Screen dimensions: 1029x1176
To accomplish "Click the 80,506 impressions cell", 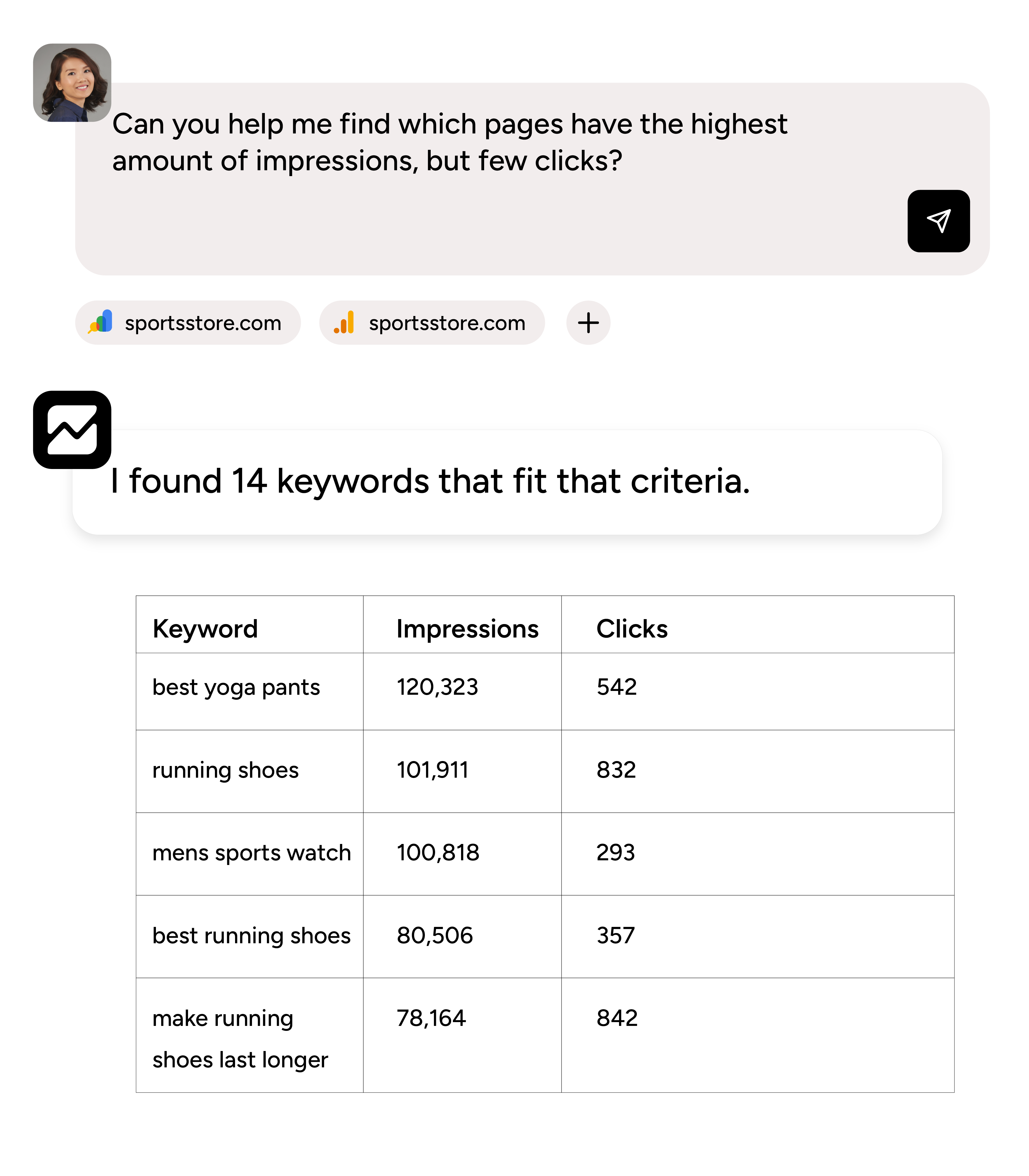I will point(435,935).
